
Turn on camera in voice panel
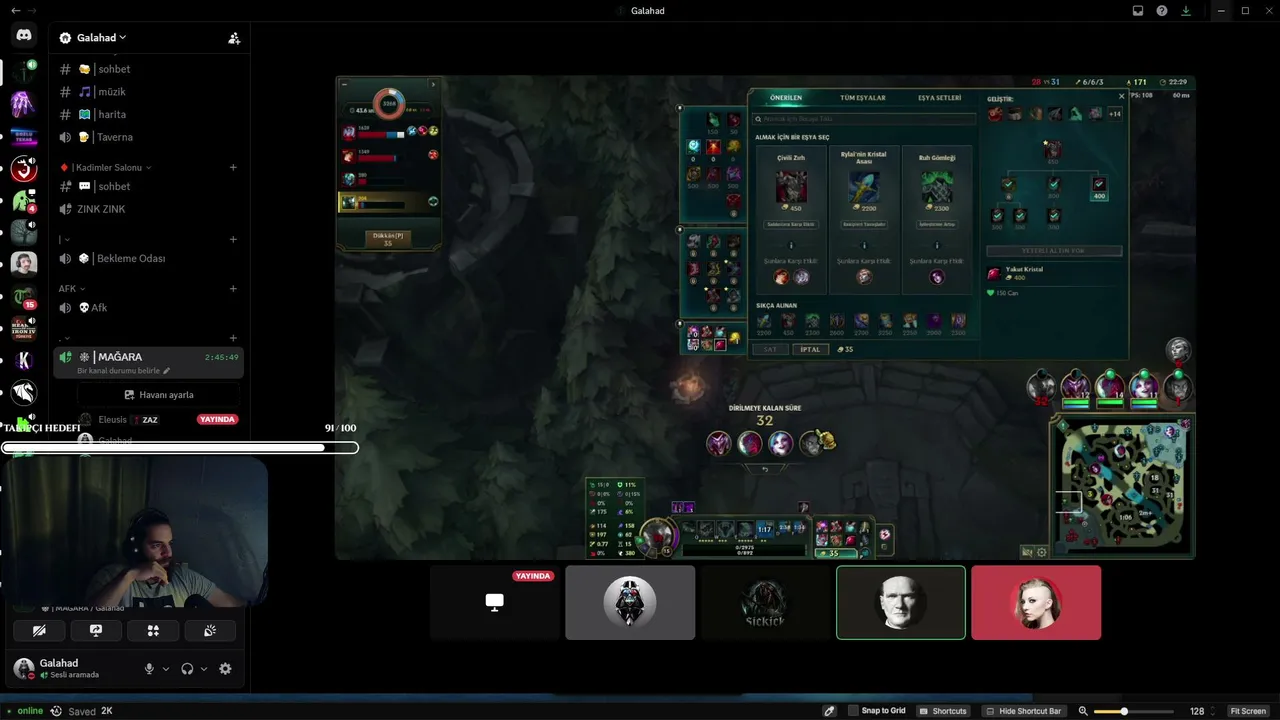pyautogui.click(x=40, y=631)
